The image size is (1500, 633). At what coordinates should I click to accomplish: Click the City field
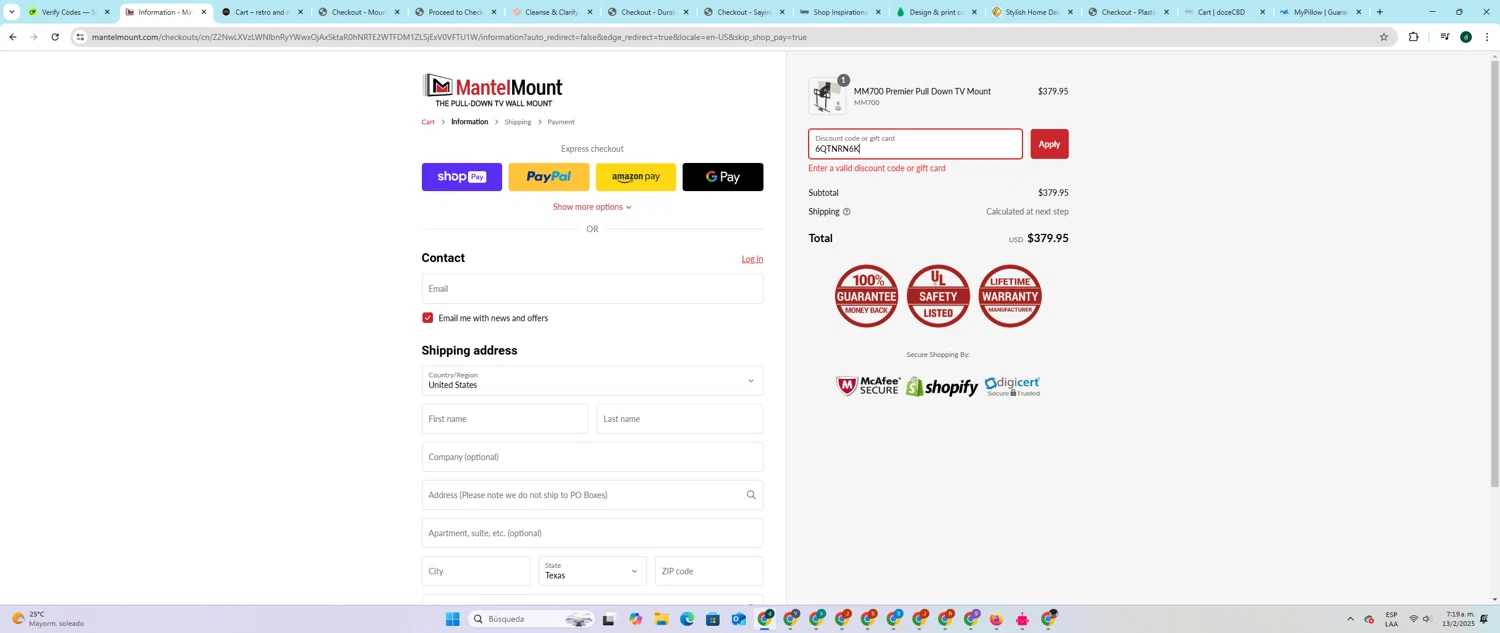pyautogui.click(x=476, y=571)
